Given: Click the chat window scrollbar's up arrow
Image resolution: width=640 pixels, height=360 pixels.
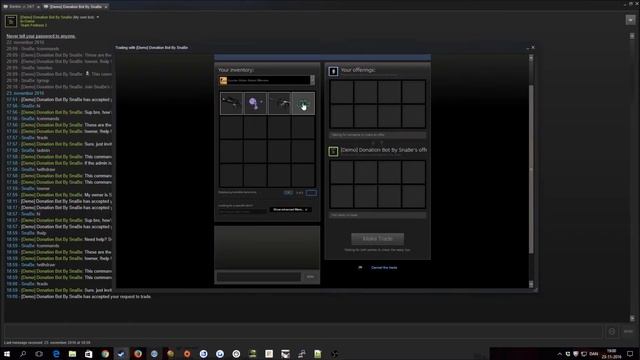Looking at the screenshot, I should click(x=632, y=36).
